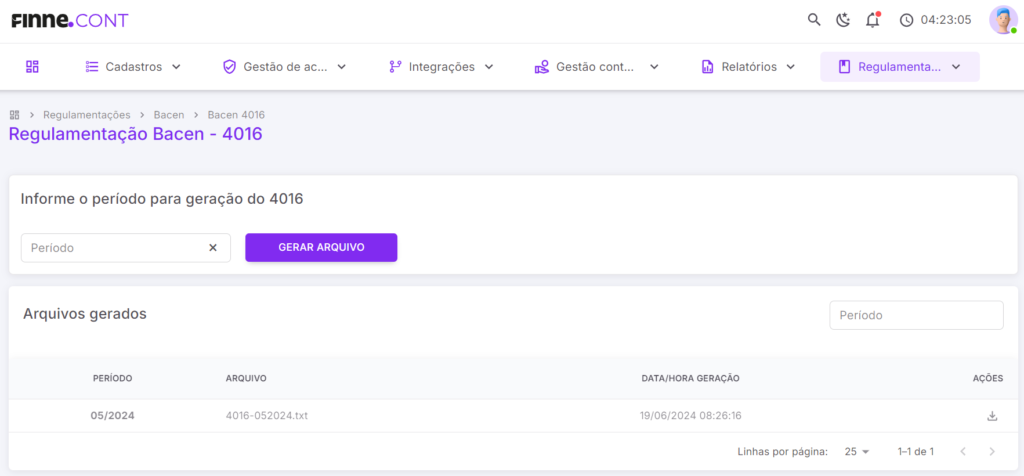Open the search magnifier icon
The width and height of the screenshot is (1024, 476).
pos(814,20)
